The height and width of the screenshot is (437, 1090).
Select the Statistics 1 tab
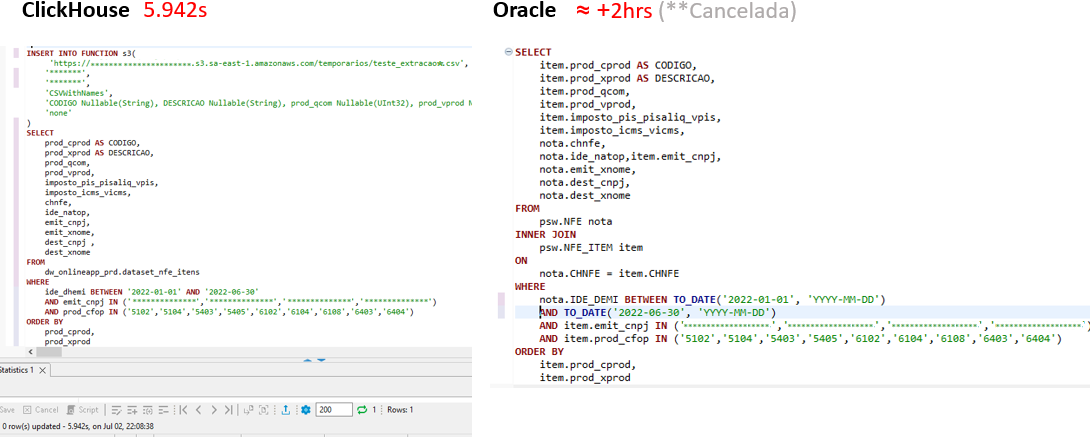16,370
